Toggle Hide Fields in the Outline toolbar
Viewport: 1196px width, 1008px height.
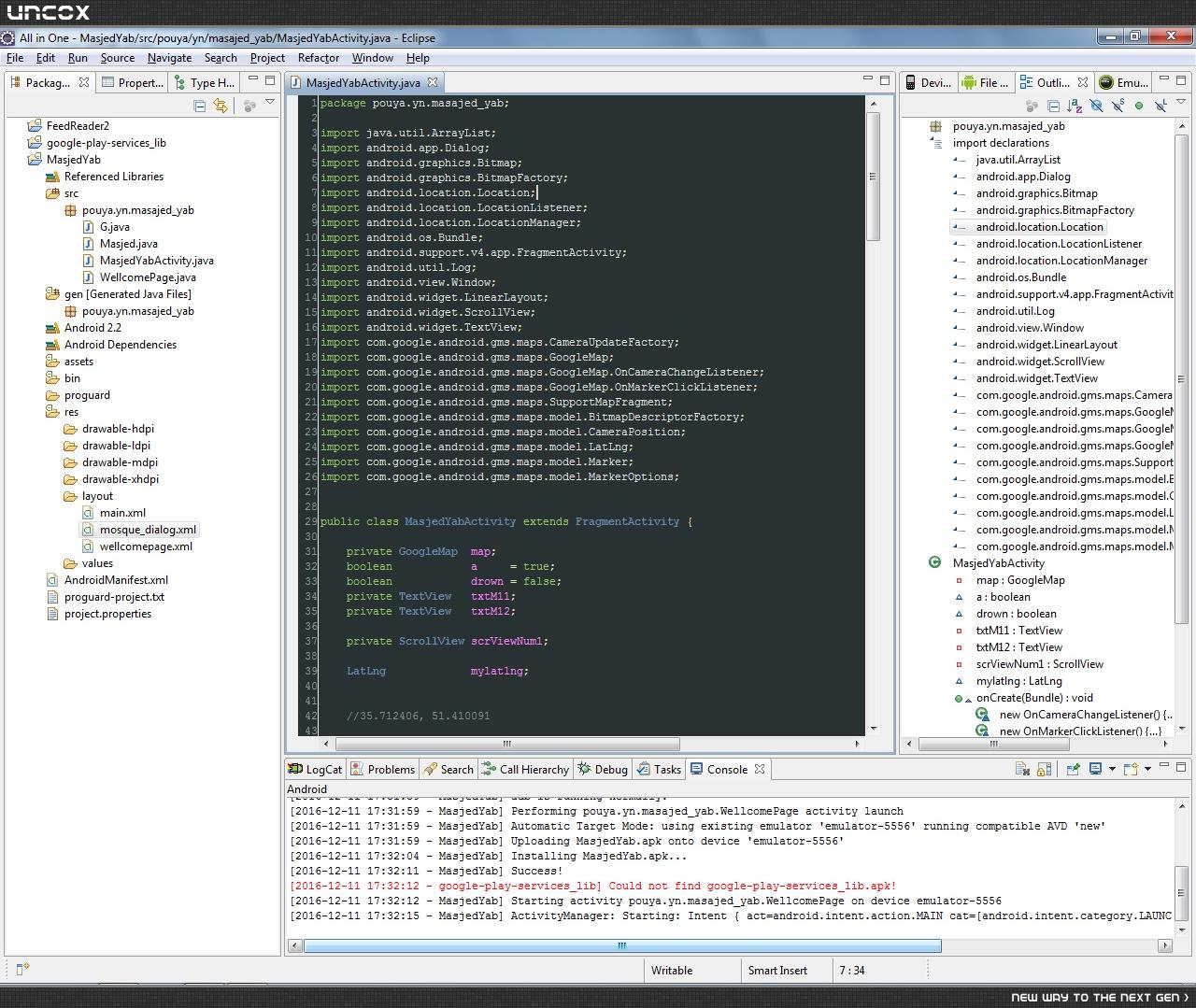pos(1096,106)
